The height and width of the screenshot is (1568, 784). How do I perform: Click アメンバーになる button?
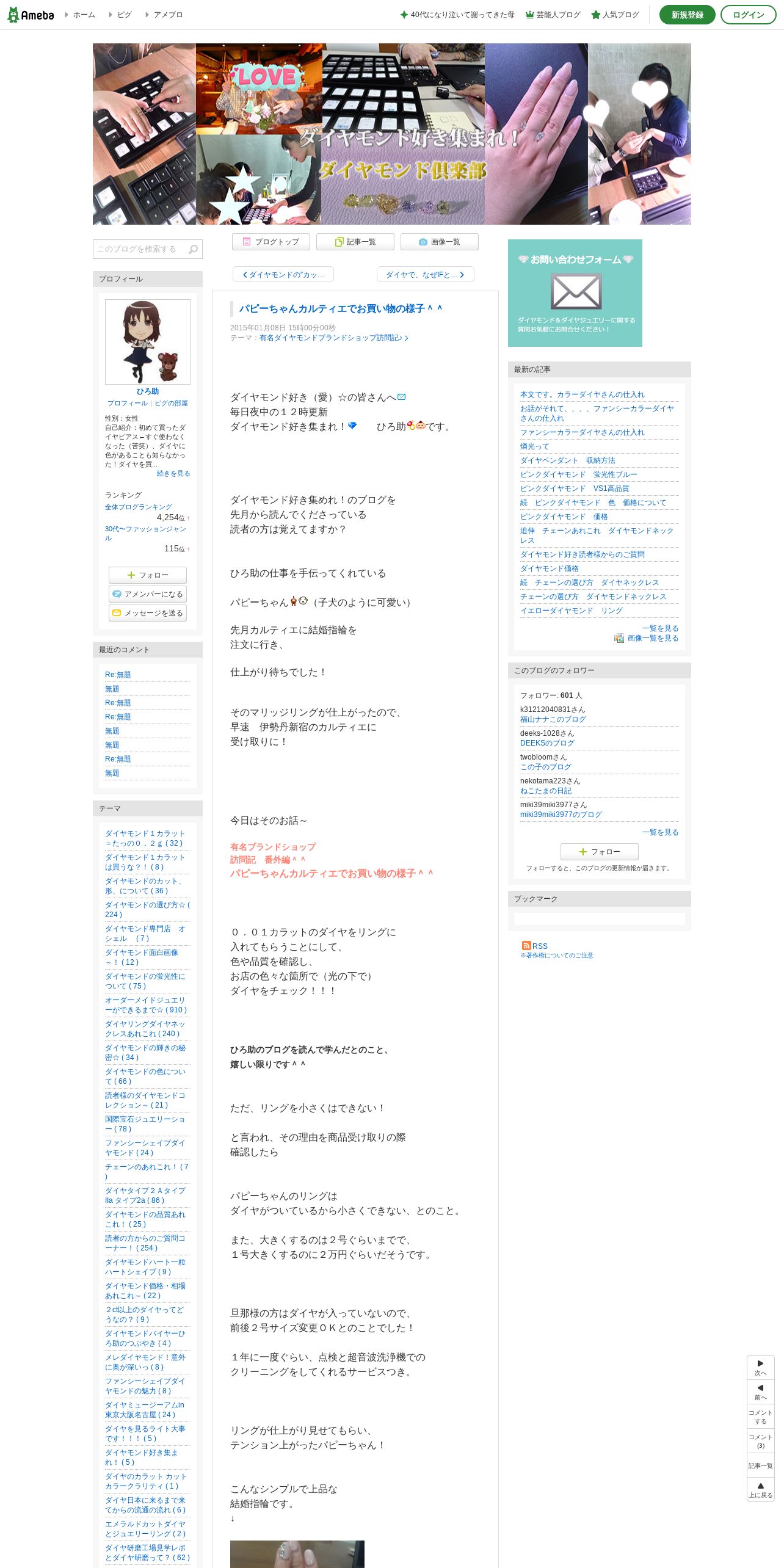click(148, 594)
